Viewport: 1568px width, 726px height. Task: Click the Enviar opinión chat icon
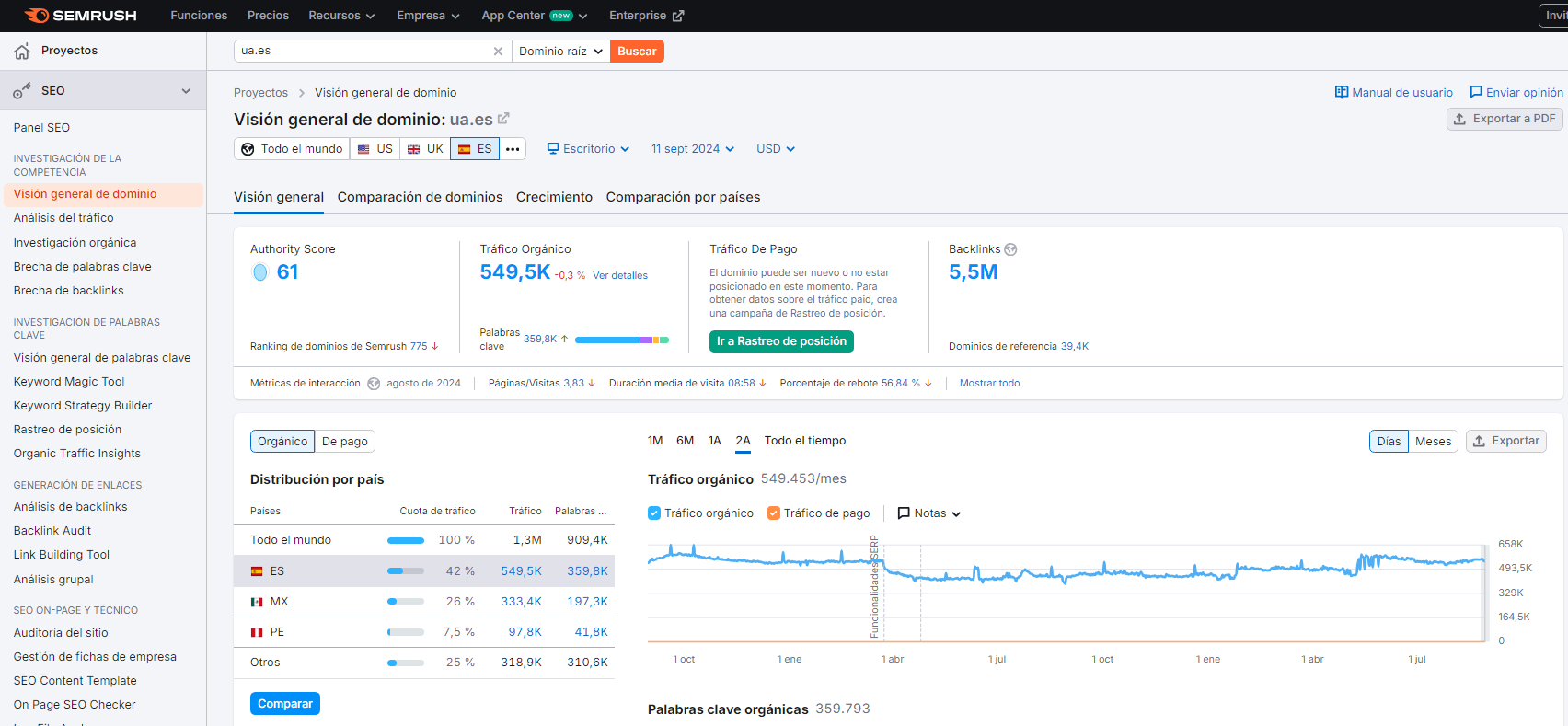(x=1476, y=92)
